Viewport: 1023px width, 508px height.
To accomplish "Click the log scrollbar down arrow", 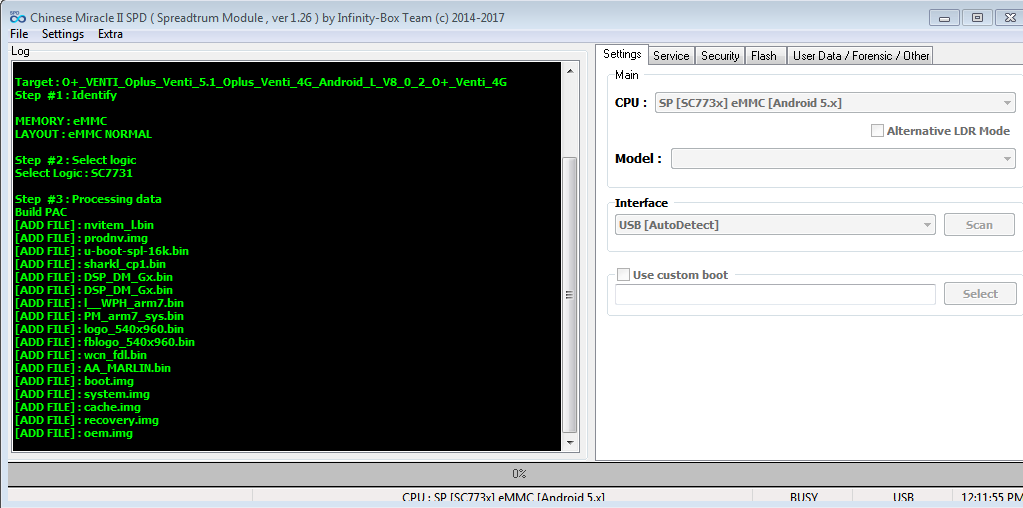I will (x=570, y=443).
